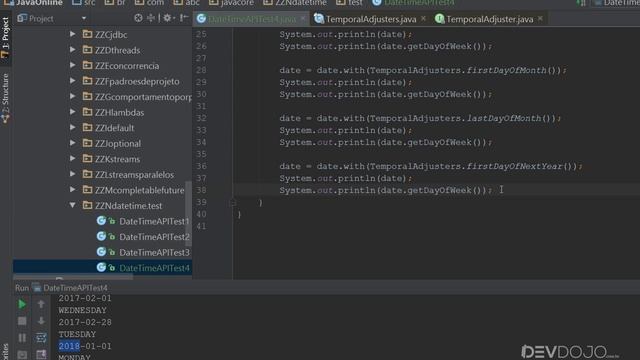This screenshot has width=640, height=360.
Task: Click abc breadcrumb in navigation bar
Action: tap(187, 3)
